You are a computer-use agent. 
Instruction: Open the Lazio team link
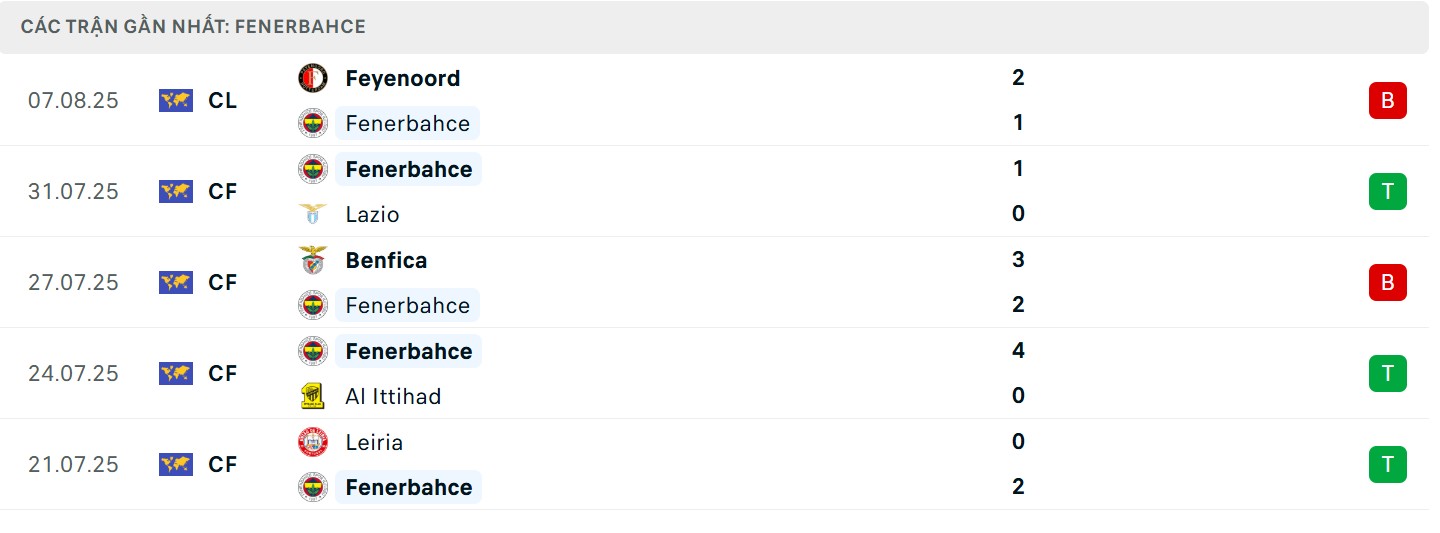[372, 214]
